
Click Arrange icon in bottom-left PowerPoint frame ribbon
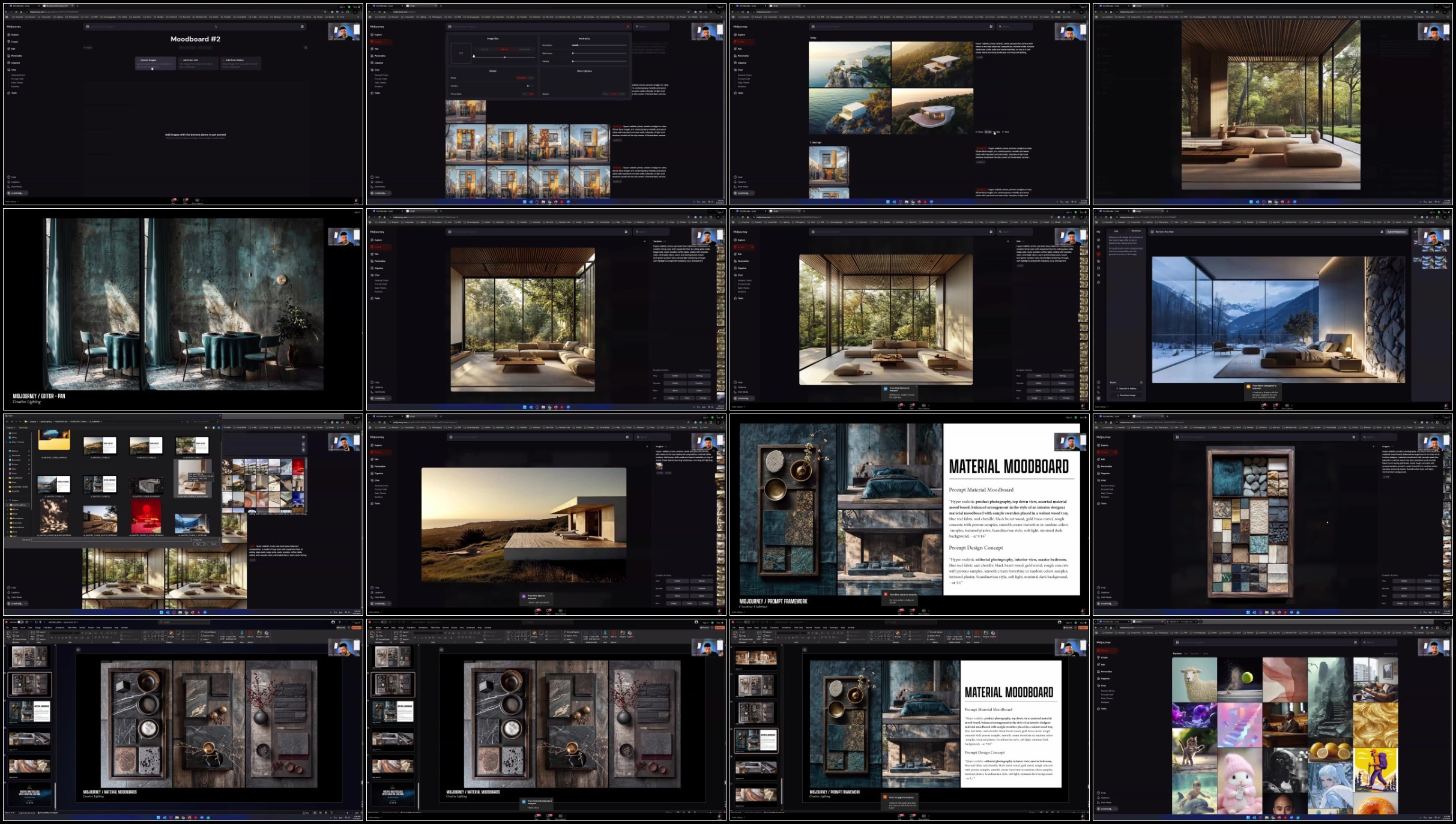coord(171,634)
